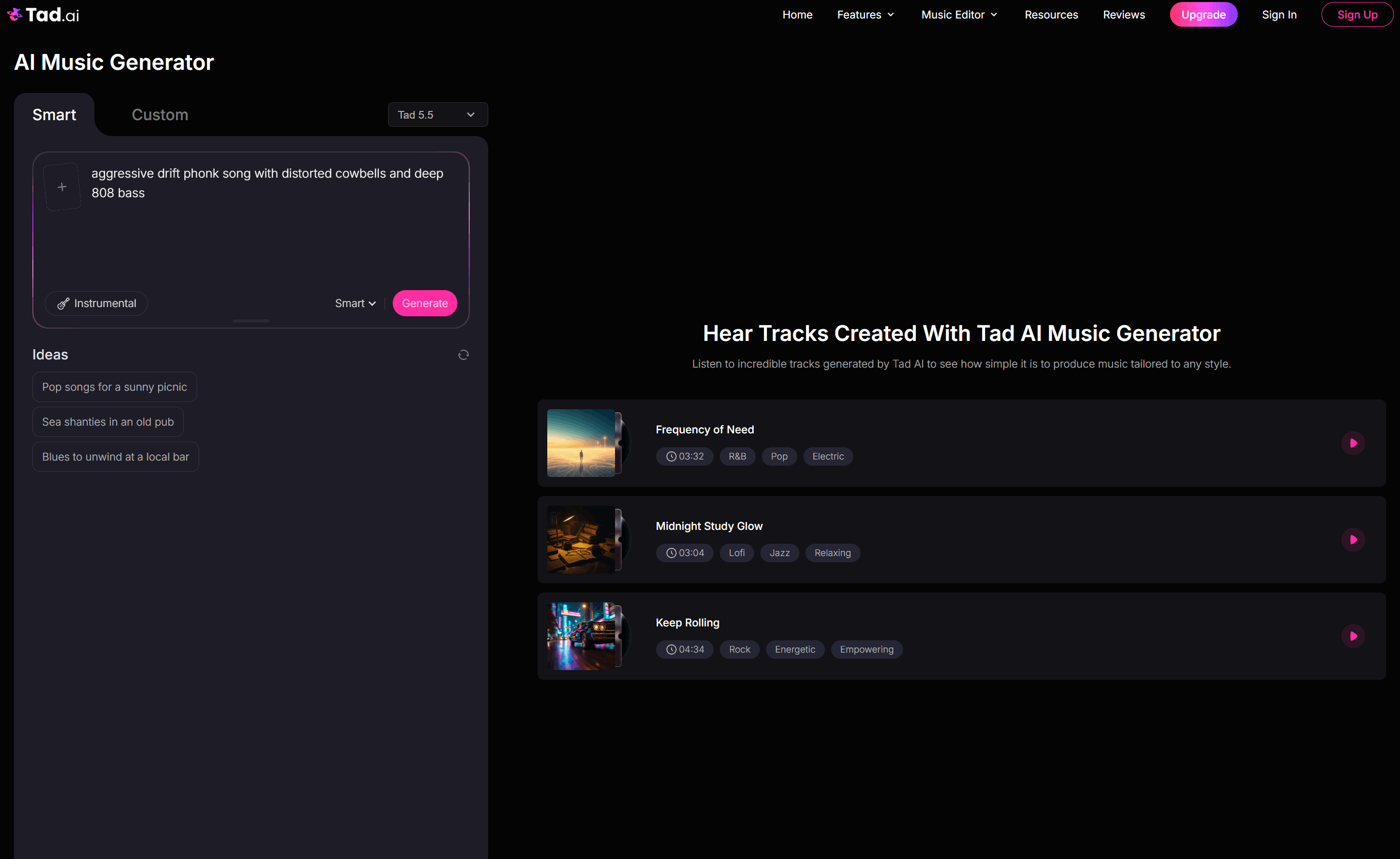Open the Resources page
The height and width of the screenshot is (859, 1400).
1051,15
